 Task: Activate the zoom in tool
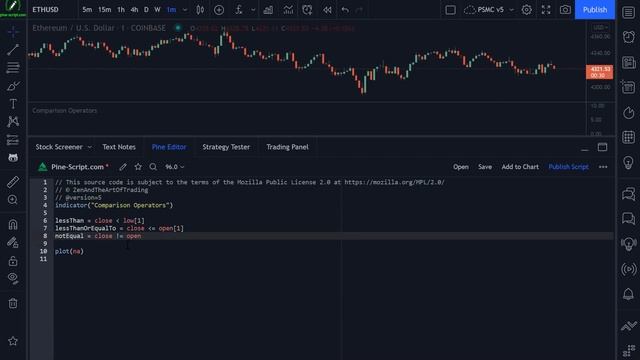click(13, 200)
